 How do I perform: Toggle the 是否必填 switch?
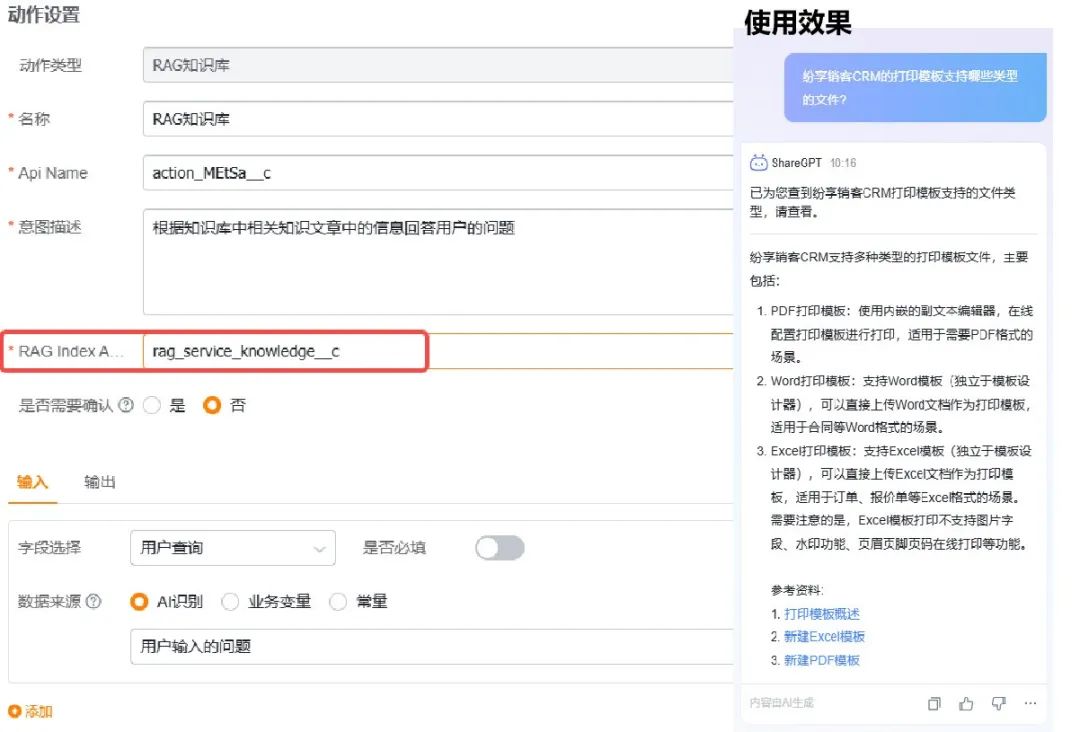coord(499,548)
